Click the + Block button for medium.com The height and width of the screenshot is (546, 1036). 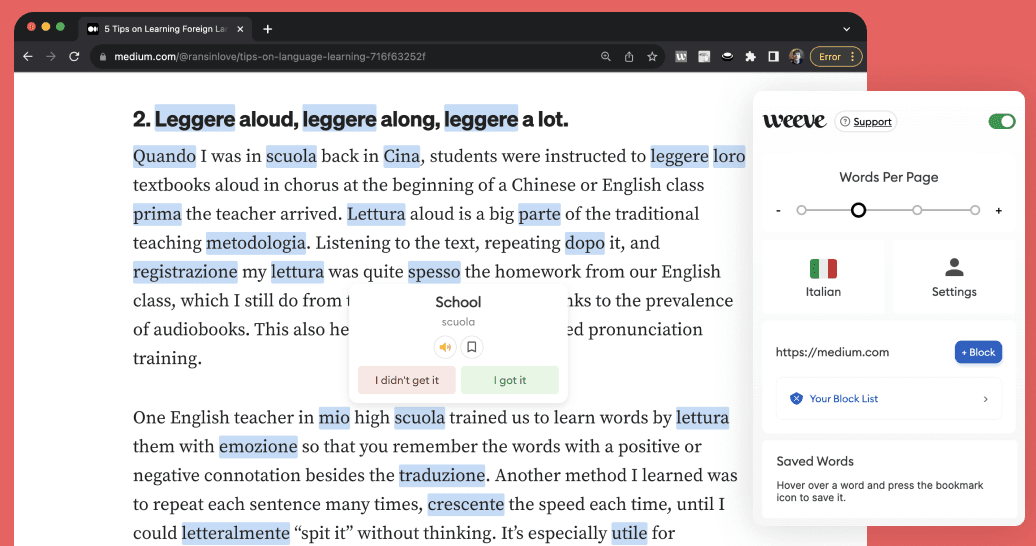(x=977, y=352)
